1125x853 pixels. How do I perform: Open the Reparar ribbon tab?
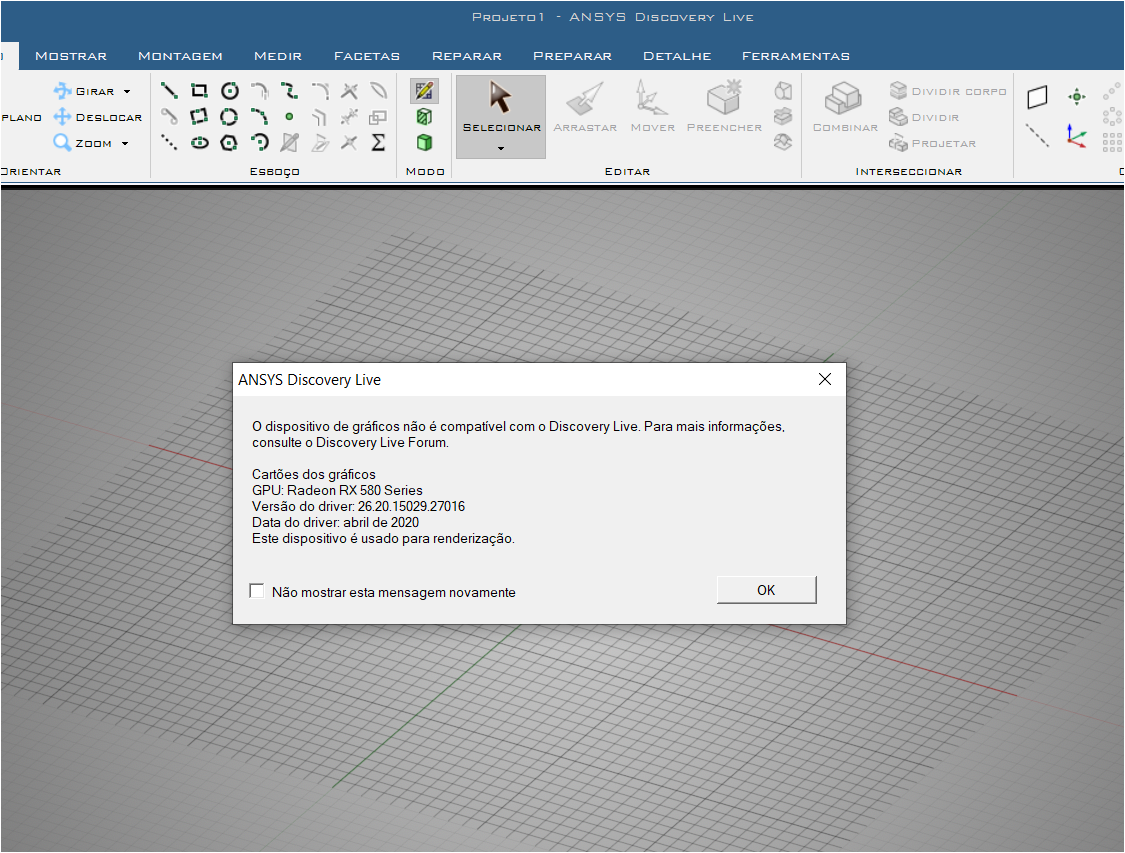466,56
